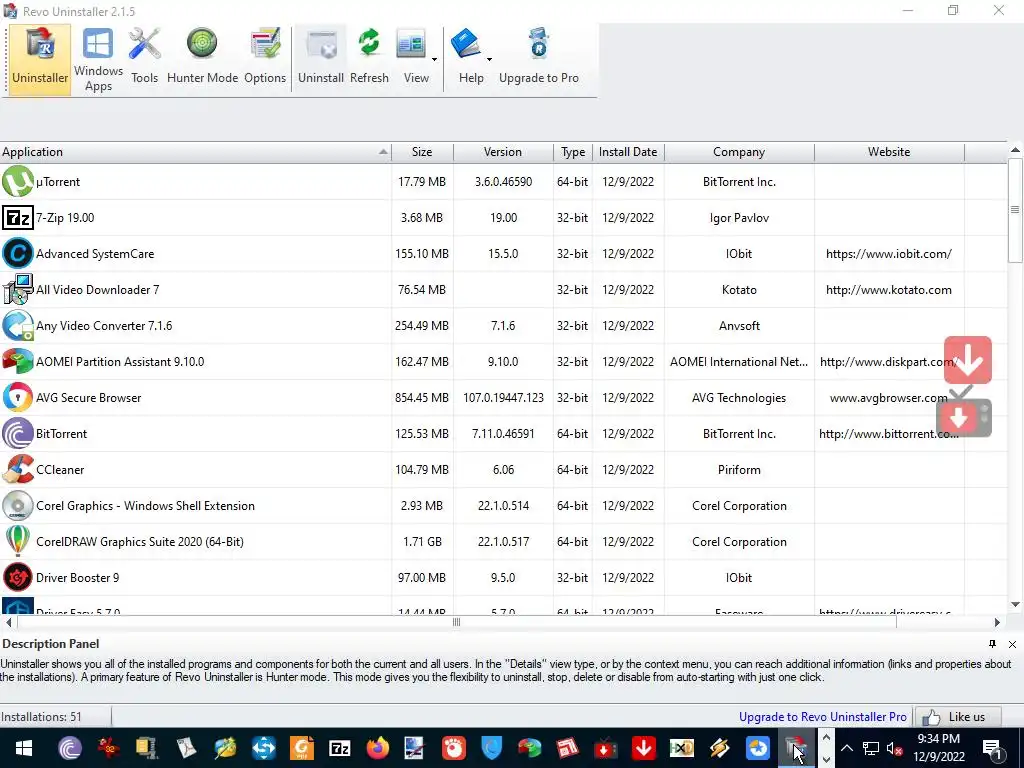Click 'Upgrade to Revo Uninstaller Pro' link

[822, 716]
